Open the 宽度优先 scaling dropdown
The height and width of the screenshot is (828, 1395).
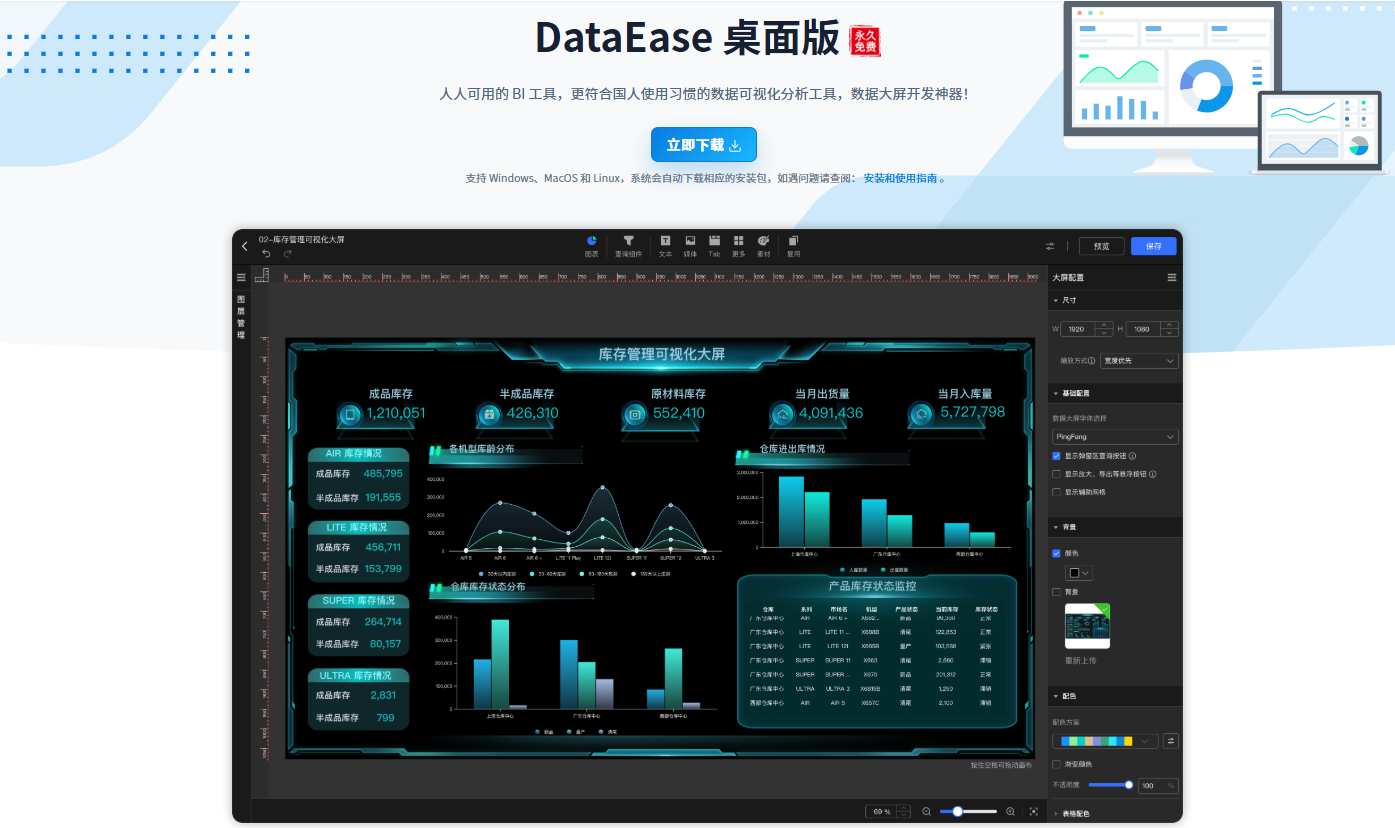coord(1139,360)
